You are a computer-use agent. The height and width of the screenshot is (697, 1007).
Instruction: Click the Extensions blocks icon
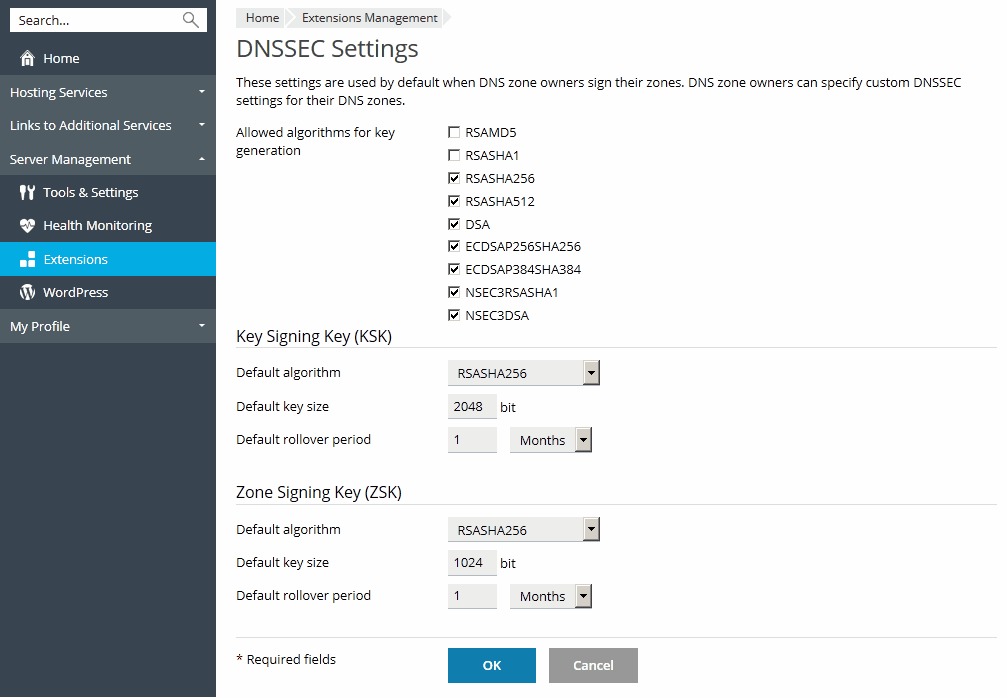click(27, 260)
